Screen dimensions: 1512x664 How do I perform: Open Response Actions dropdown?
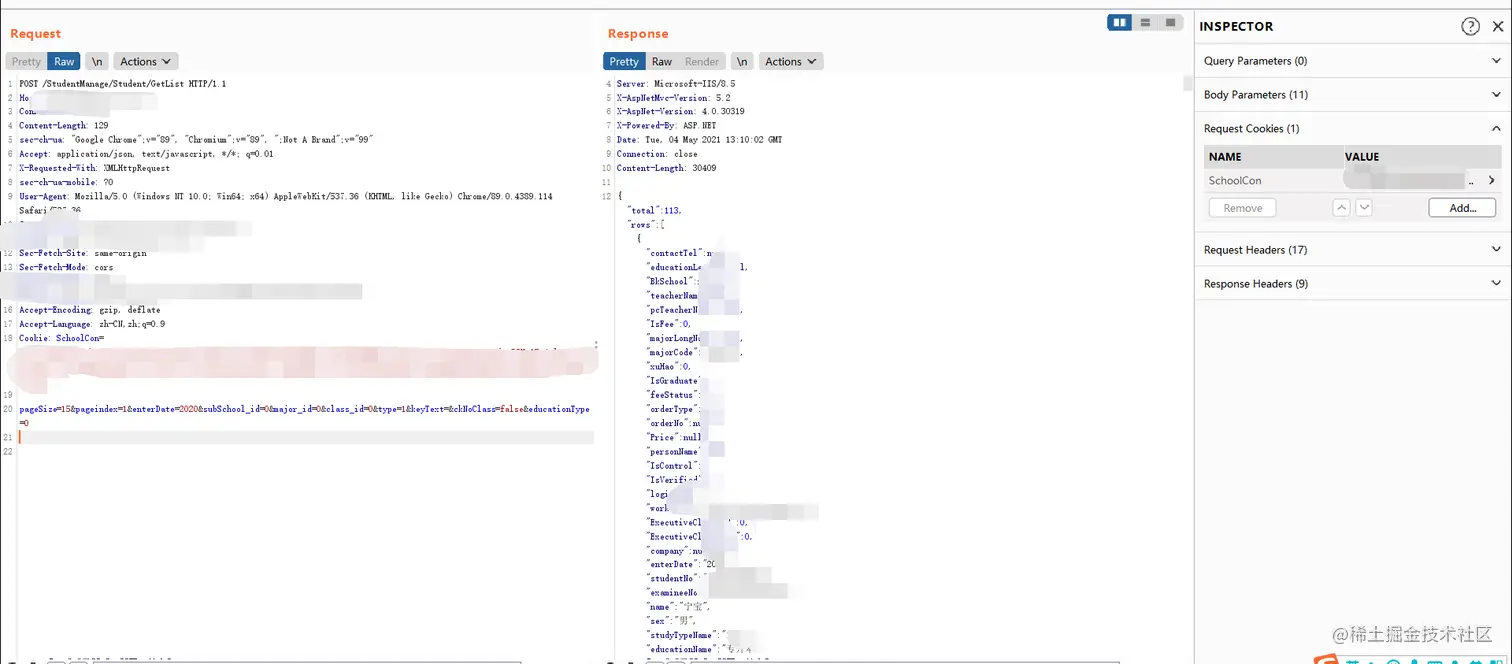[791, 61]
